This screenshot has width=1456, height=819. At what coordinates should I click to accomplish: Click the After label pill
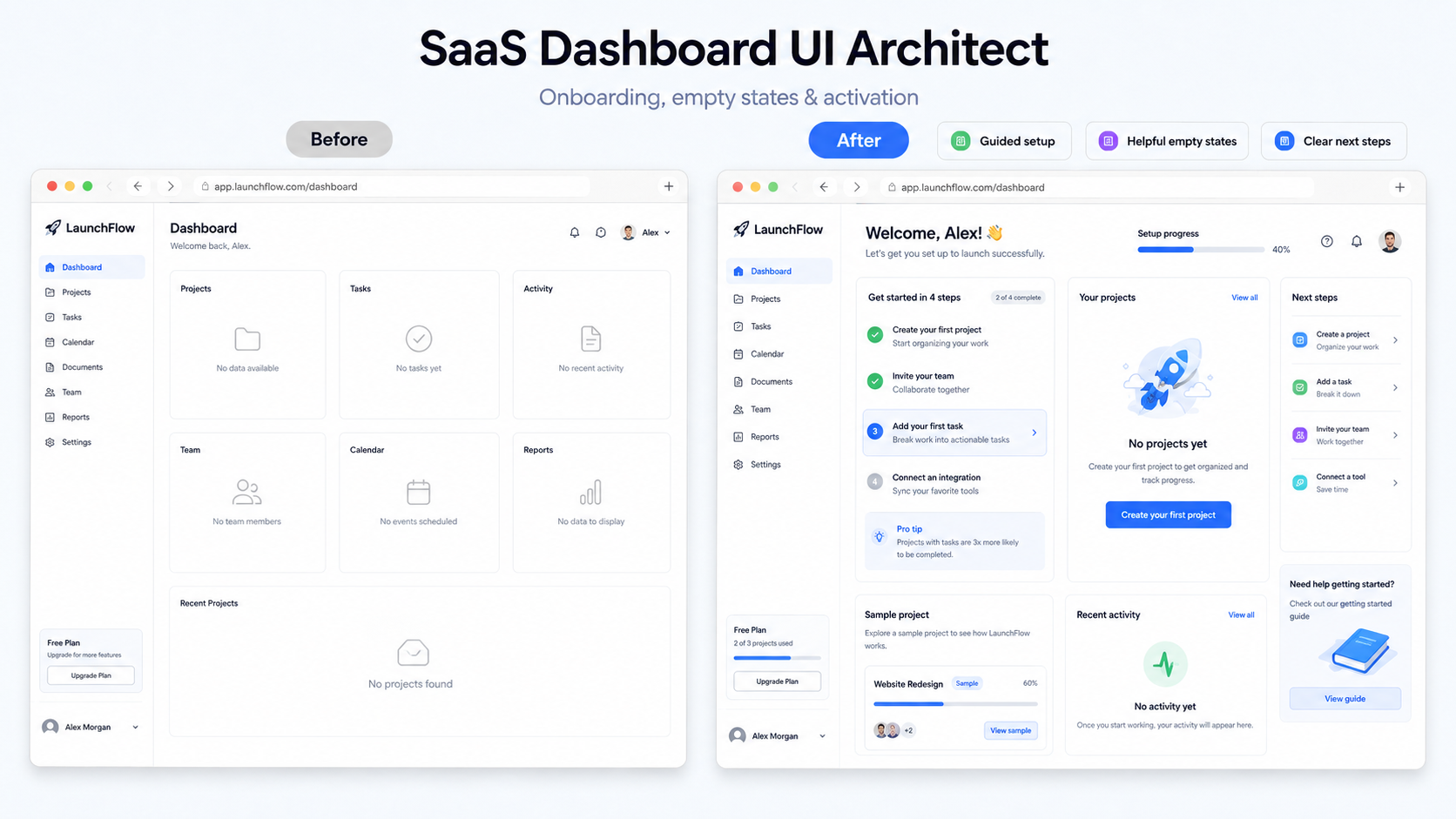[x=859, y=140]
